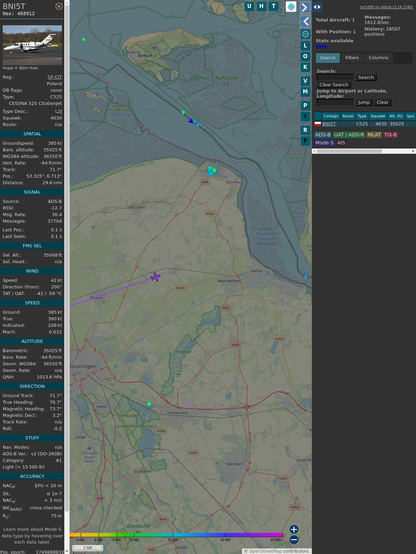Toggle sidebar width double-arrow button
Screen dimensions: 416x554
317,7
